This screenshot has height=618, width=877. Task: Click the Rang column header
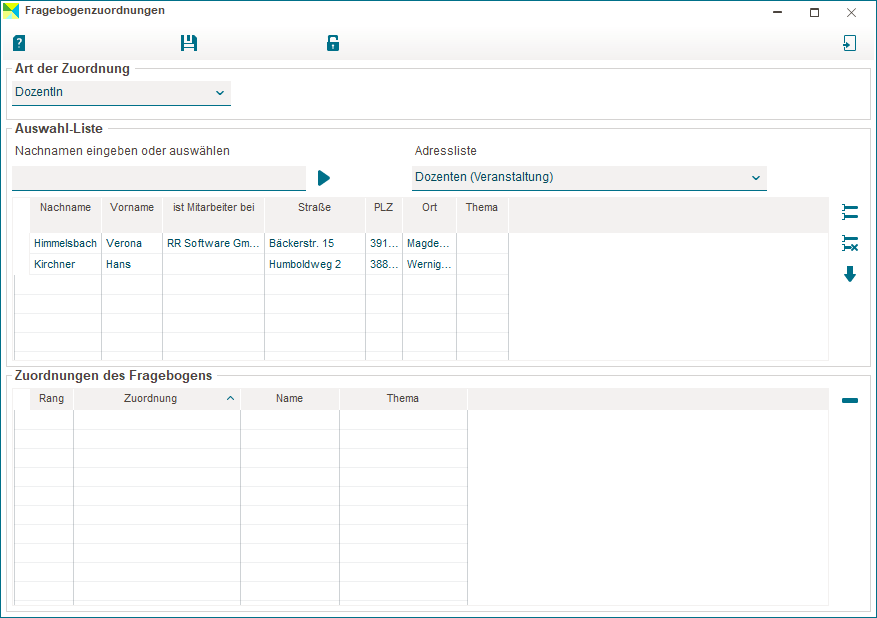[52, 398]
